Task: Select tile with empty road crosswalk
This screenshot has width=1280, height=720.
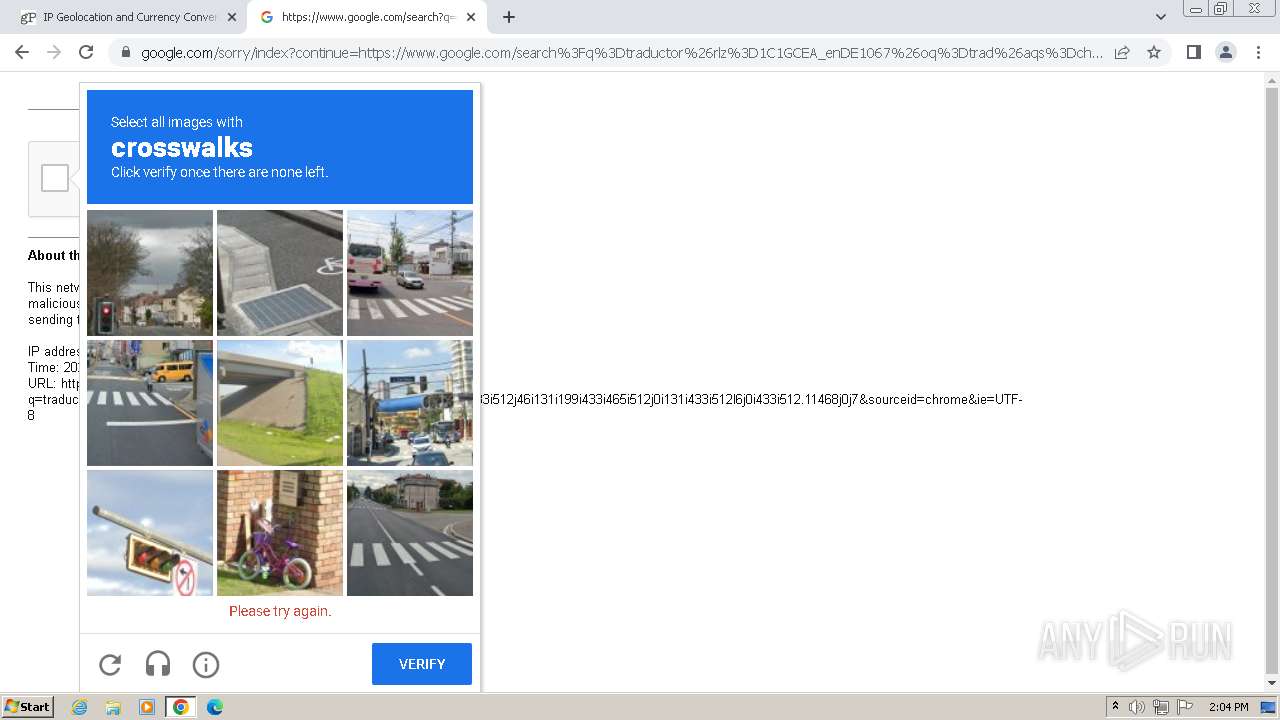Action: pyautogui.click(x=410, y=533)
